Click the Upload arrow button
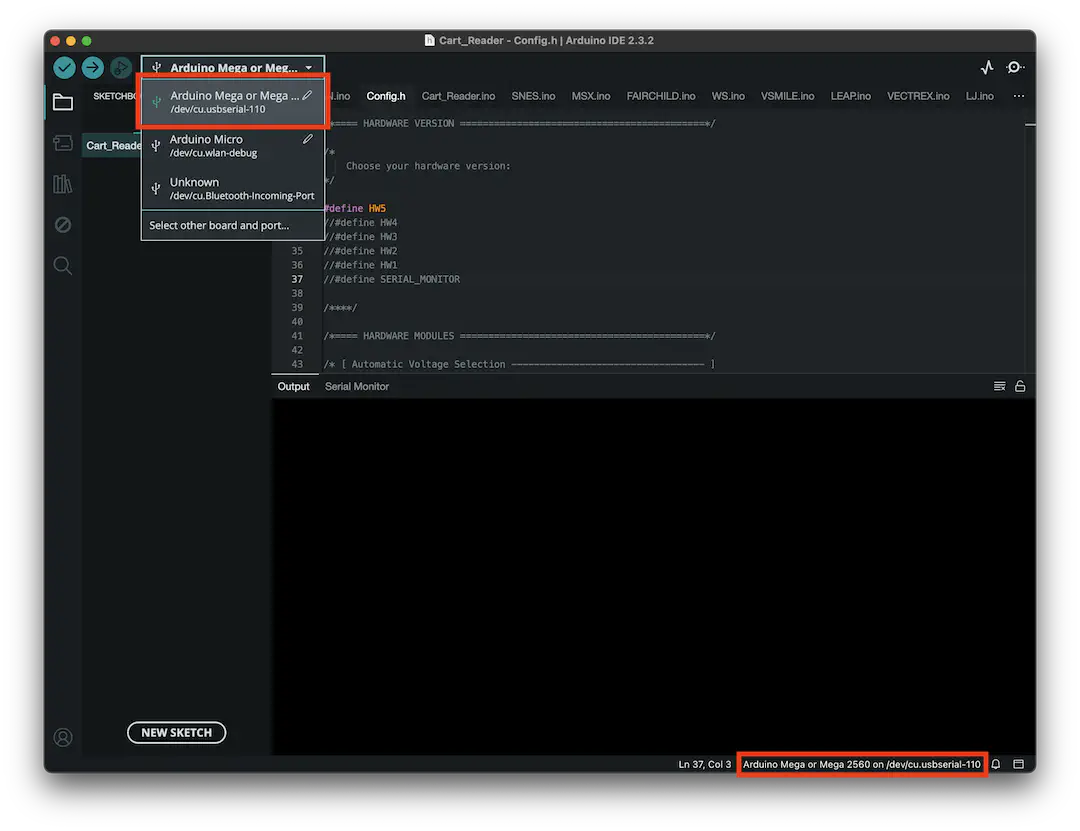Screen dimensions: 1080x831 92,68
